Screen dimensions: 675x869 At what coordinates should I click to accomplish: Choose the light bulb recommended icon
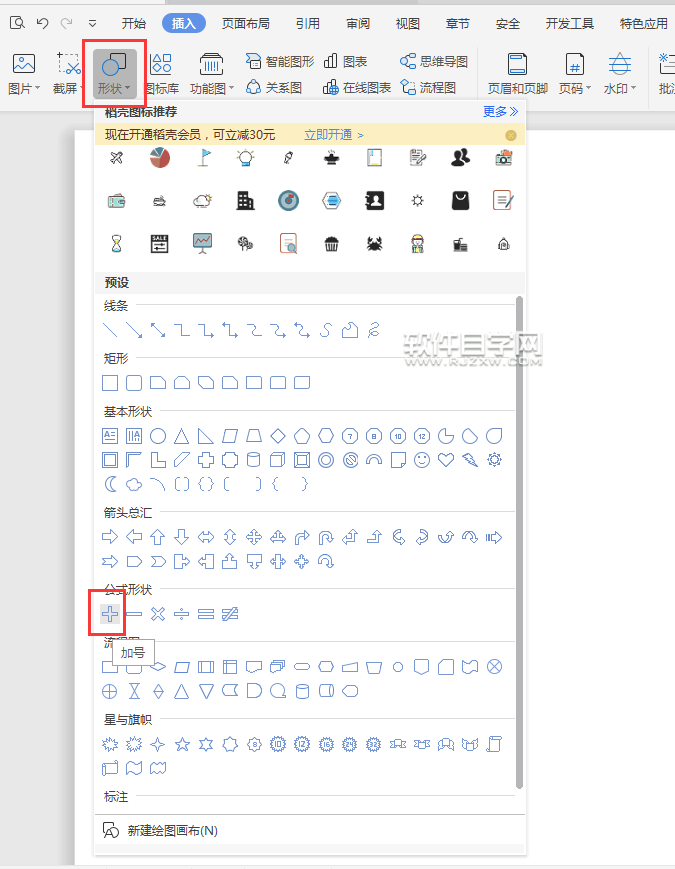(245, 158)
